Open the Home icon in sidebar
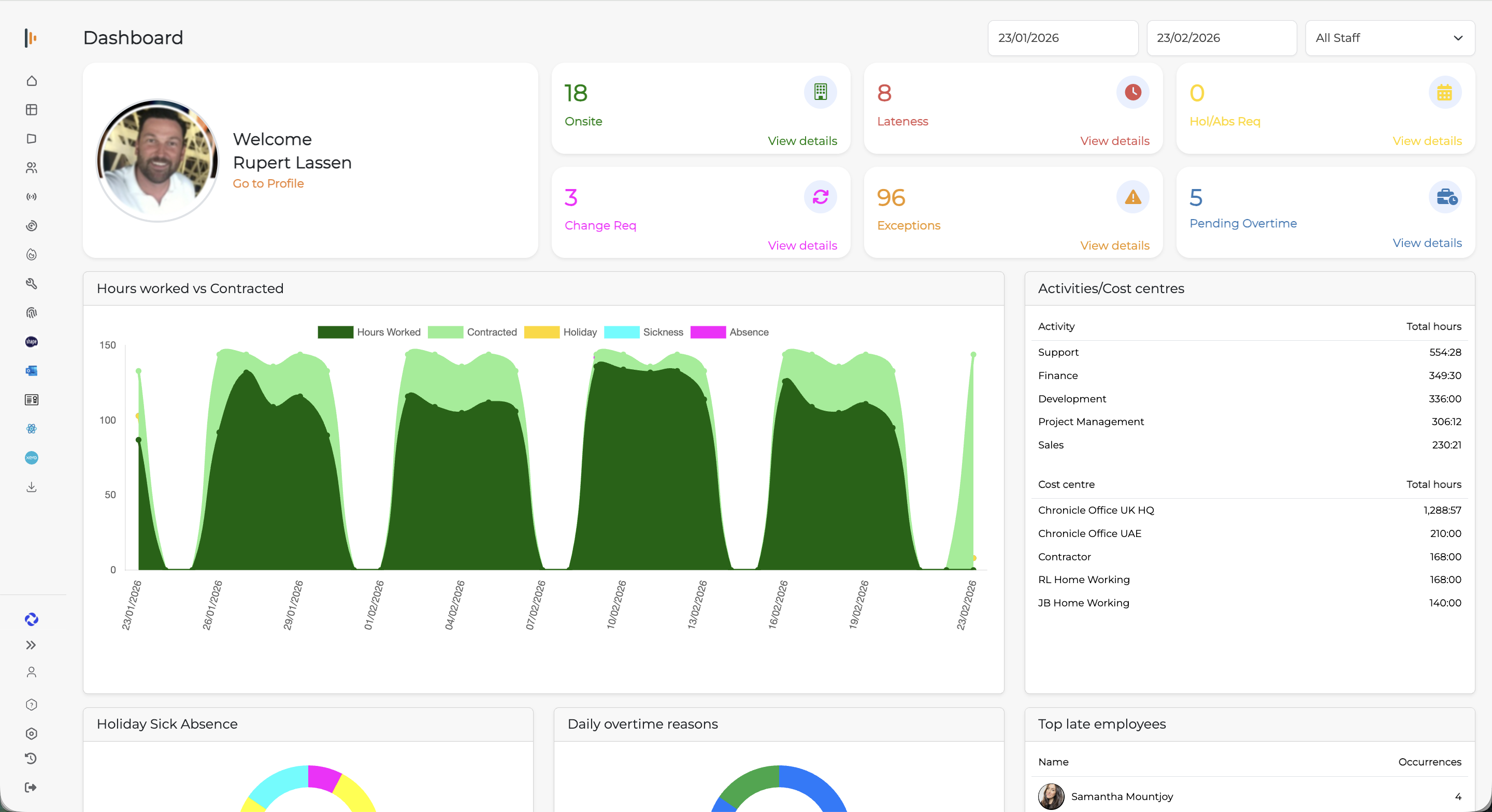Screen dimensions: 1492x812 tap(31, 81)
